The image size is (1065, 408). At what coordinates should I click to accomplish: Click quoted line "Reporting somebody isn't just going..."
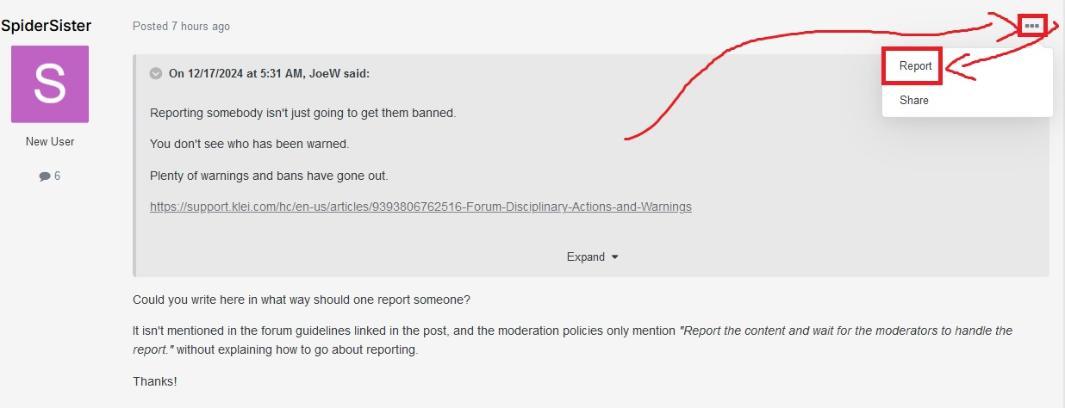click(x=302, y=113)
